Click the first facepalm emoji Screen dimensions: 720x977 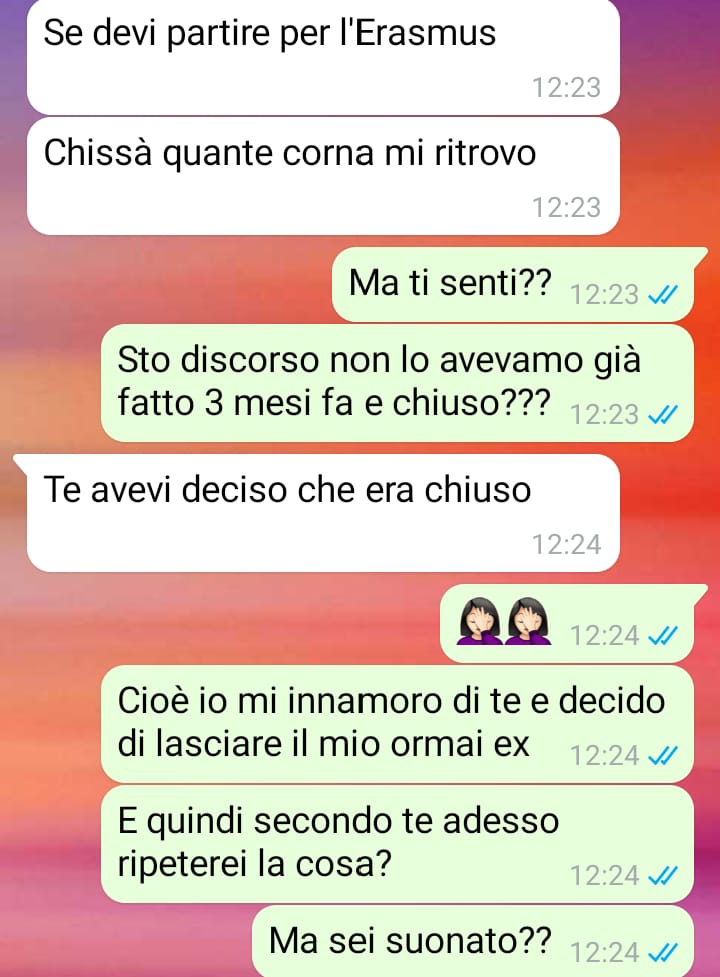coord(478,621)
